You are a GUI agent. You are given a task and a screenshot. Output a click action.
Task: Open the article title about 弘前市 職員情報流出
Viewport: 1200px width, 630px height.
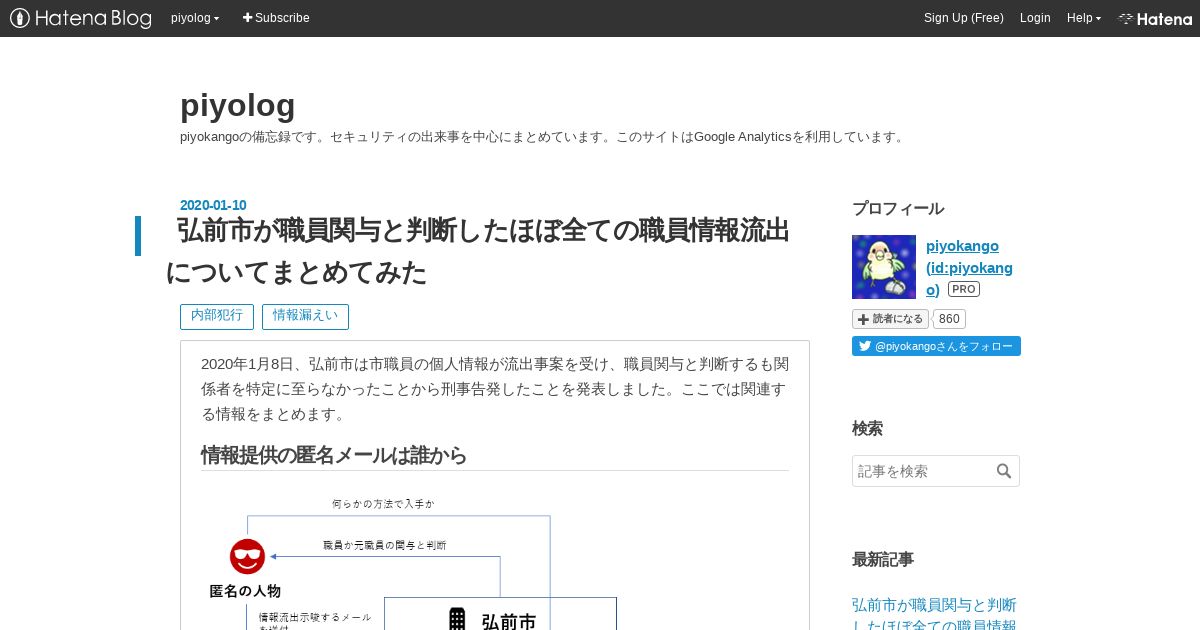(x=477, y=250)
